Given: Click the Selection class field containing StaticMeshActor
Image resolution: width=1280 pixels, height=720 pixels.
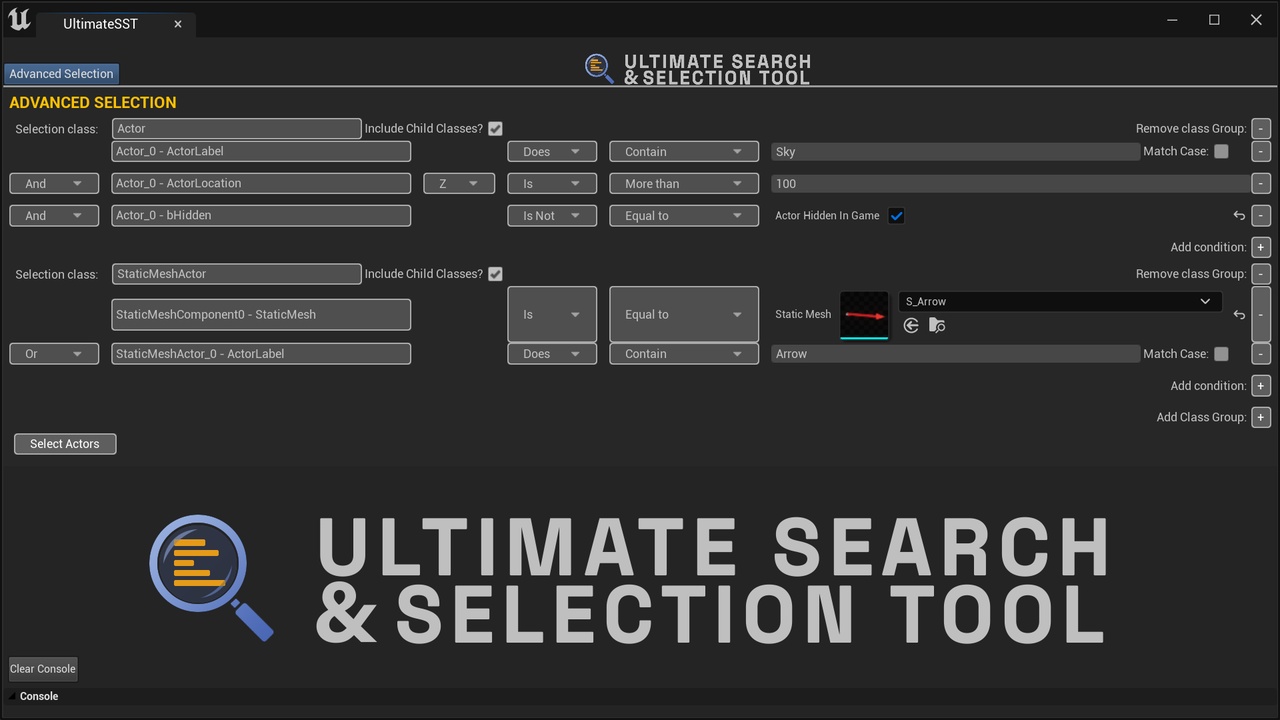Looking at the screenshot, I should coord(236,274).
